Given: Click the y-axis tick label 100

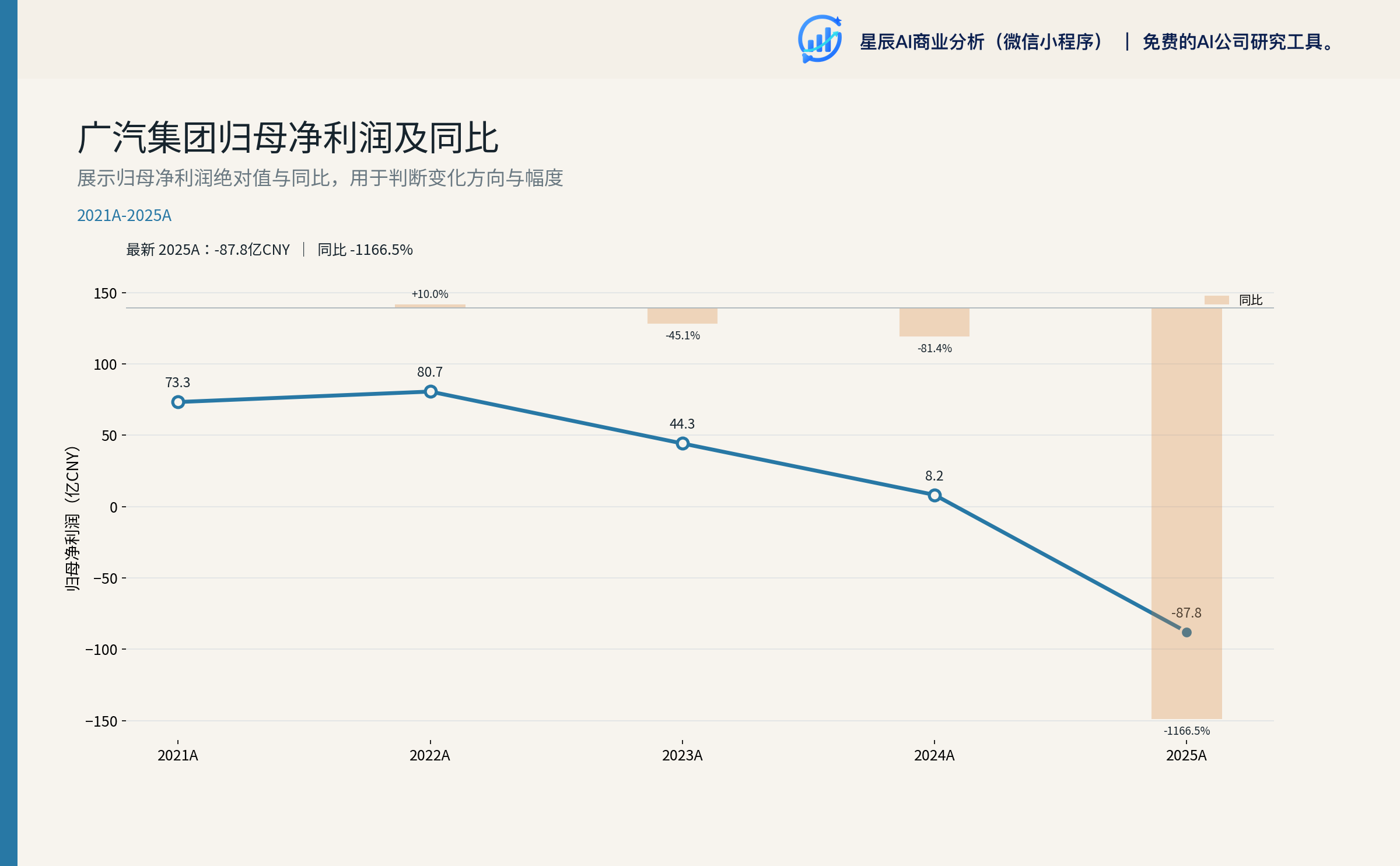Looking at the screenshot, I should point(106,364).
